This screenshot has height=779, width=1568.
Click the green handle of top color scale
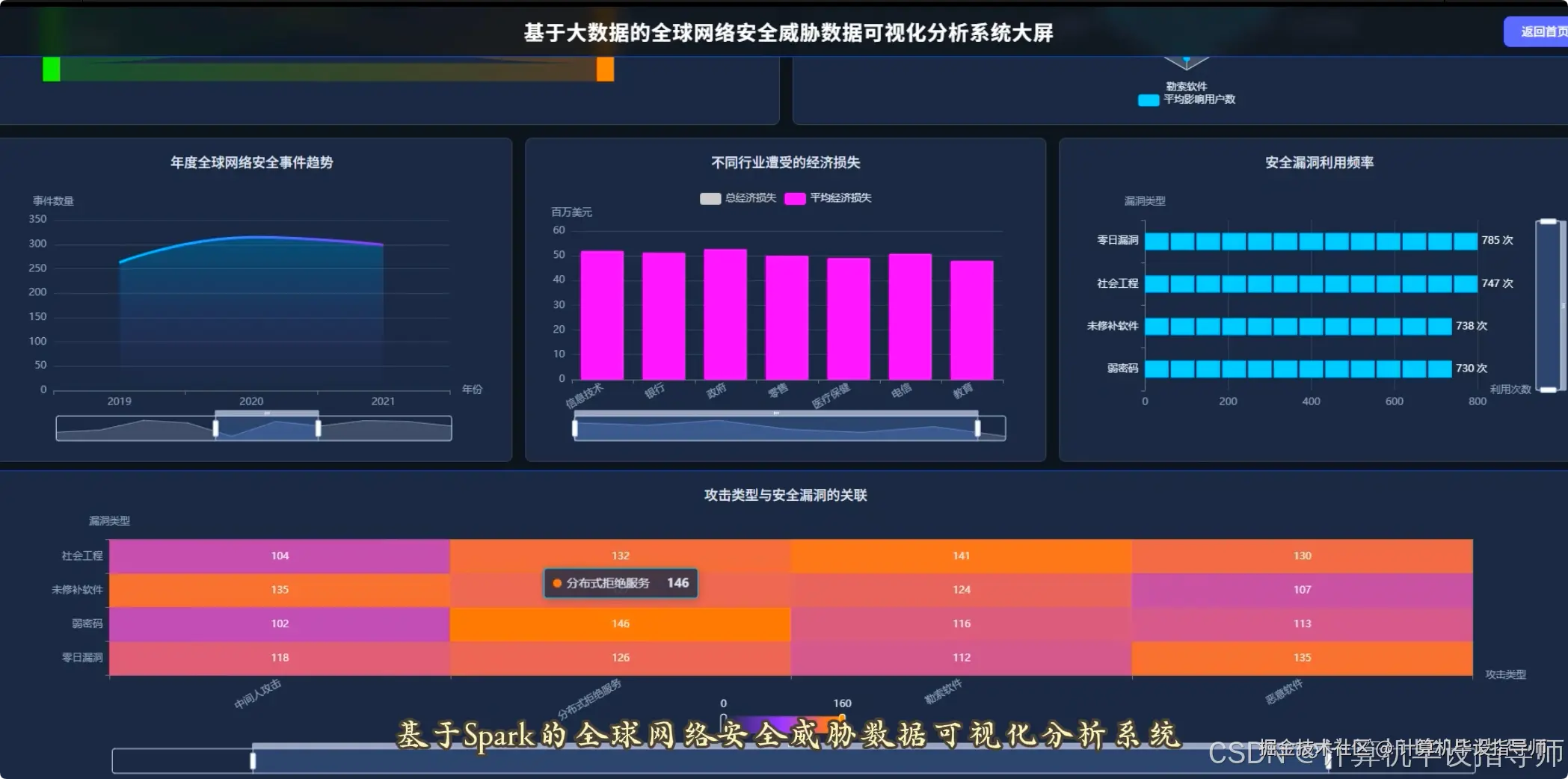(52, 69)
